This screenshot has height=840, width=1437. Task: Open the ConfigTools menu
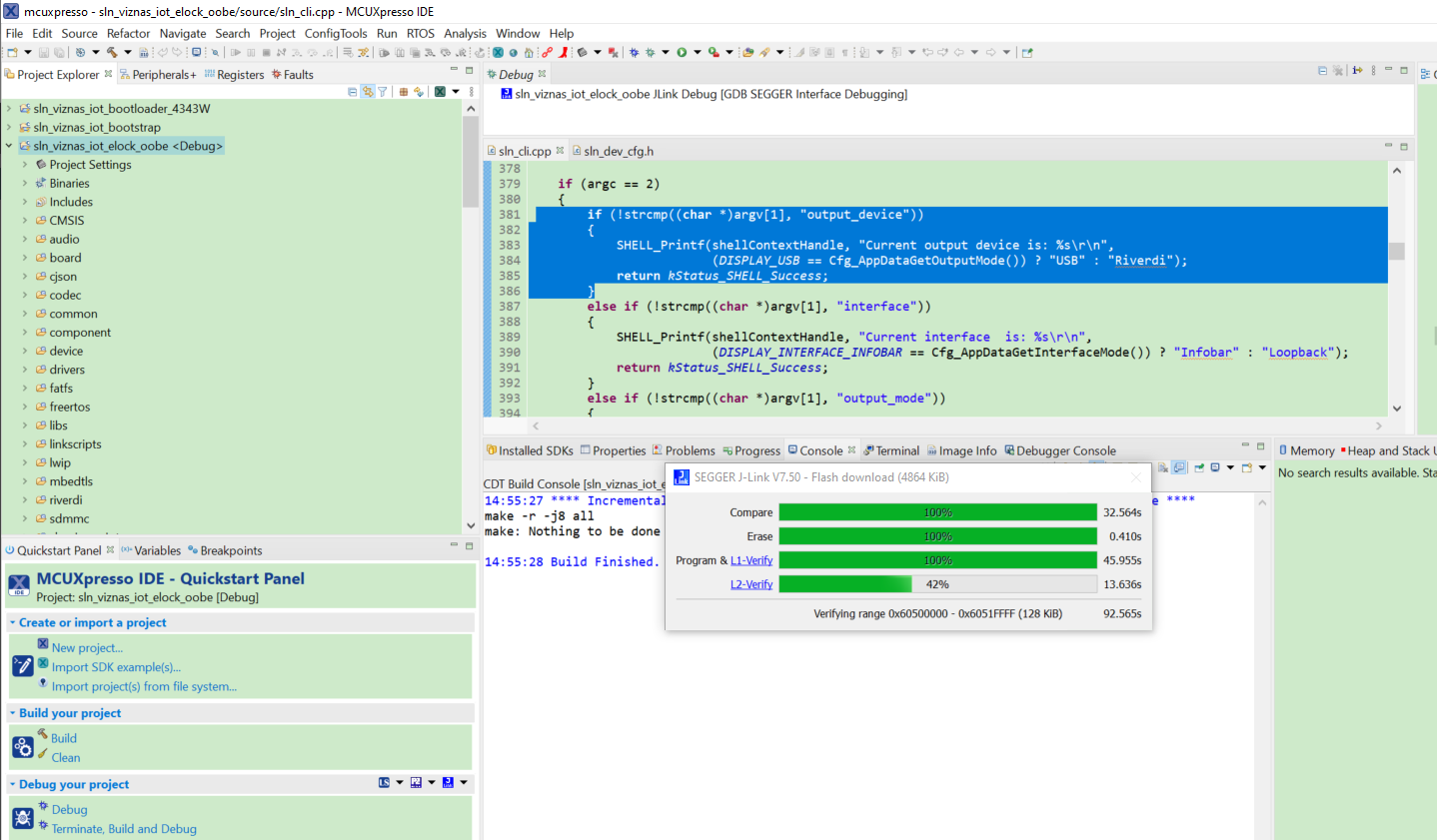[336, 33]
